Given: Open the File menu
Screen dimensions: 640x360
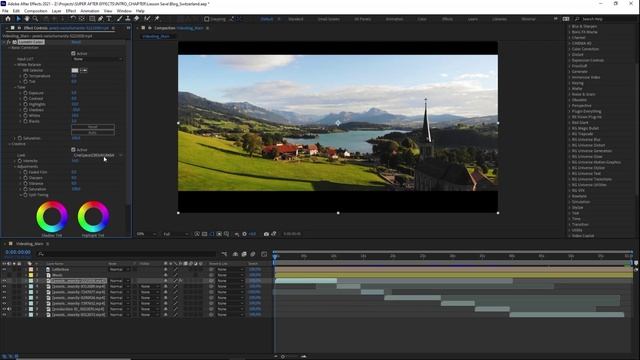Looking at the screenshot, I should click(5, 11).
